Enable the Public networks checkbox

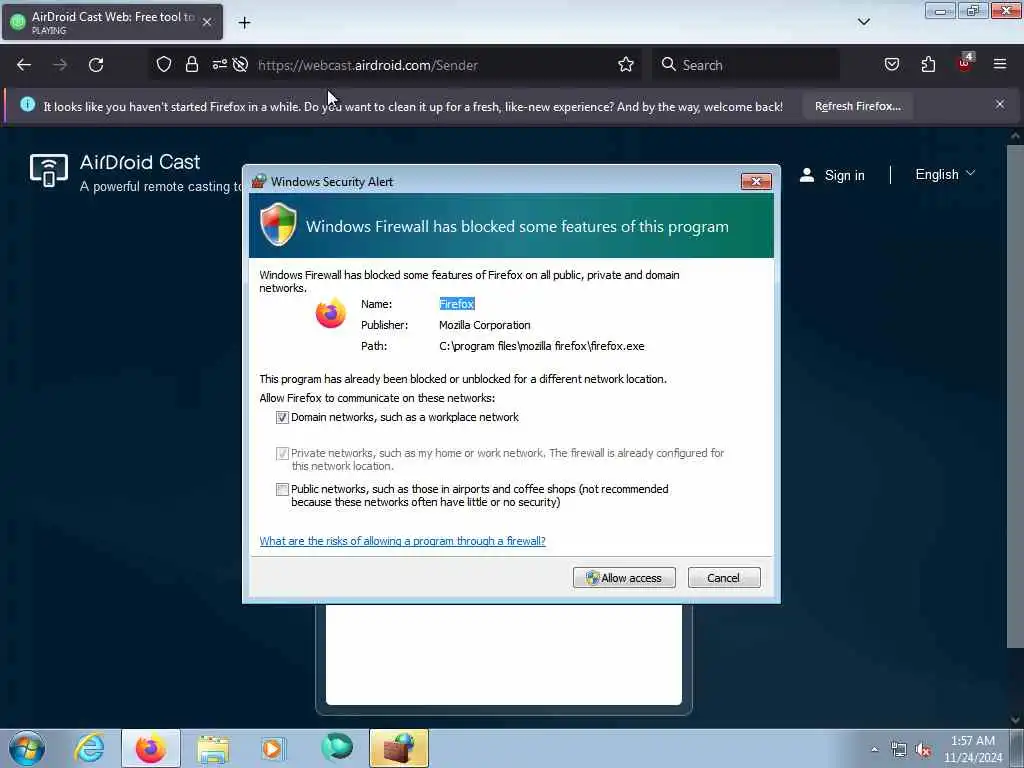click(x=282, y=489)
